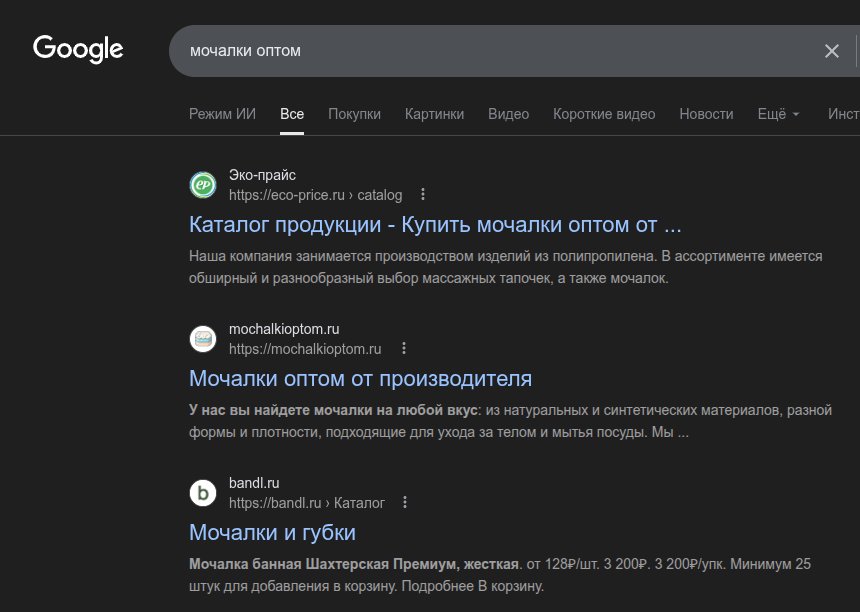
Task: Click the Эко-прайс site favicon
Action: click(203, 185)
